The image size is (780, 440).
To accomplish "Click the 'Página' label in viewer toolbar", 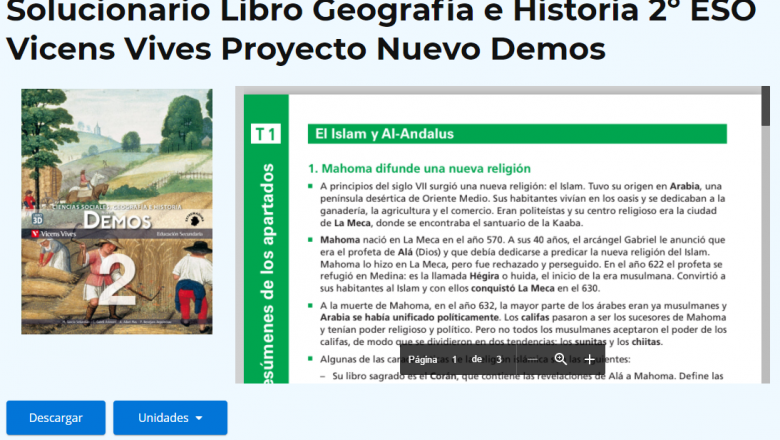I will click(x=423, y=359).
